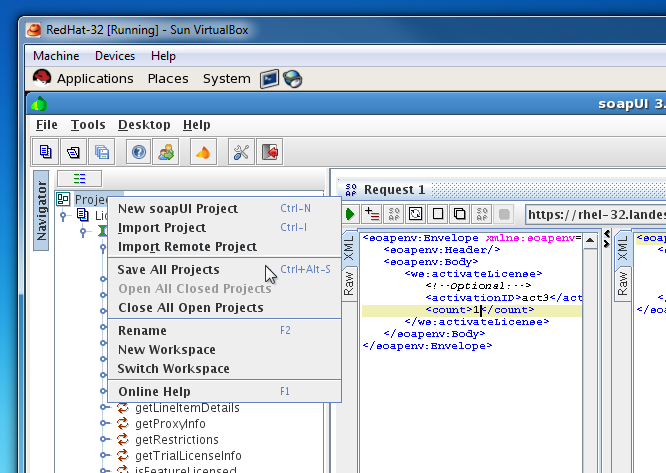Expand the getRestrictions tree node
This screenshot has width=666, height=473.
click(x=103, y=439)
